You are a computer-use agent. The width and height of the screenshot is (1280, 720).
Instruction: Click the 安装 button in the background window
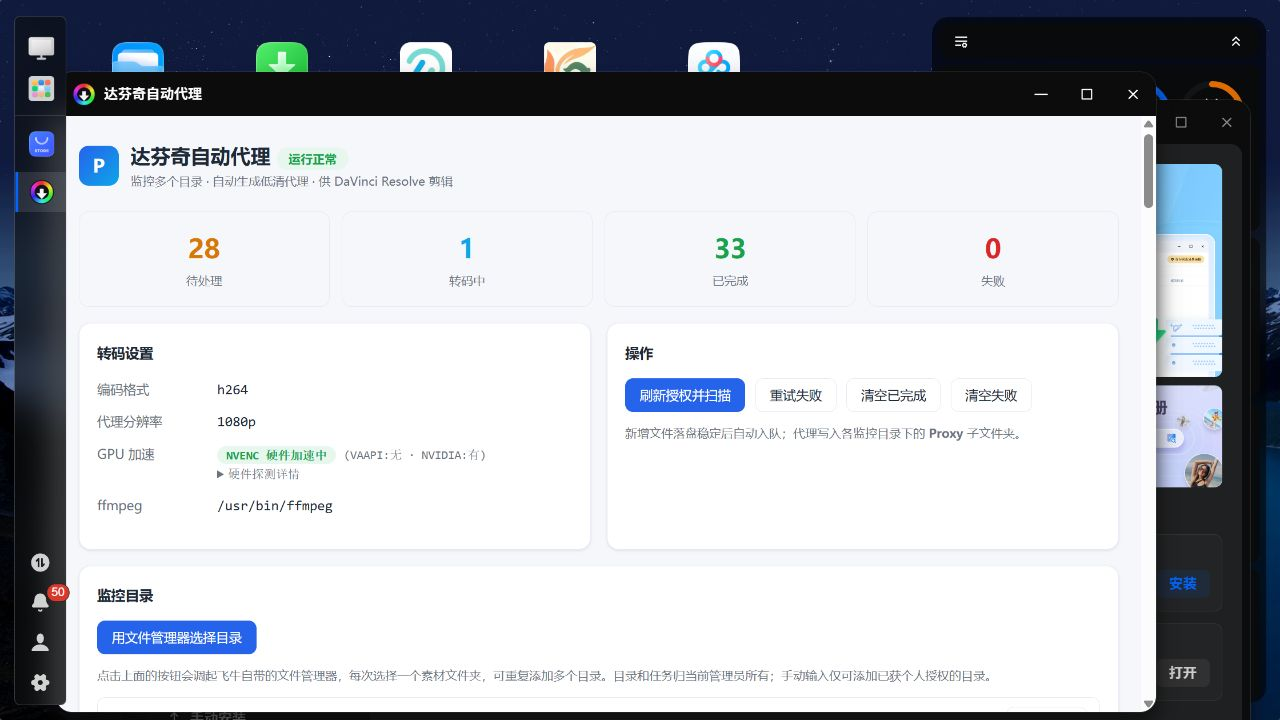(x=1183, y=584)
